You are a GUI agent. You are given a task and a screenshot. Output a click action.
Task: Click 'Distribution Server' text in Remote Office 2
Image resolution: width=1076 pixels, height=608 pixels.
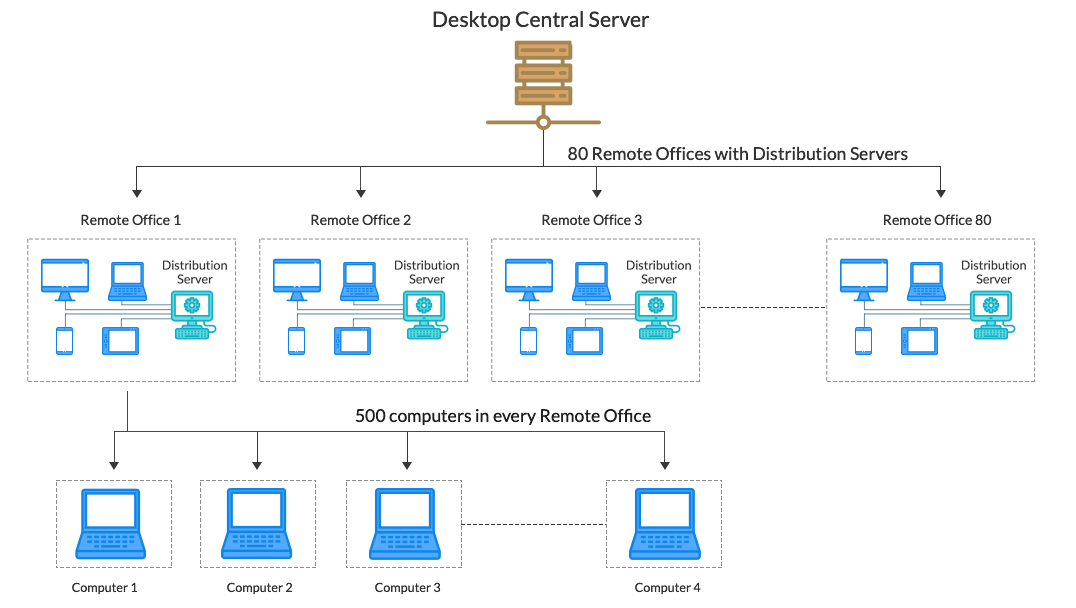tap(427, 272)
